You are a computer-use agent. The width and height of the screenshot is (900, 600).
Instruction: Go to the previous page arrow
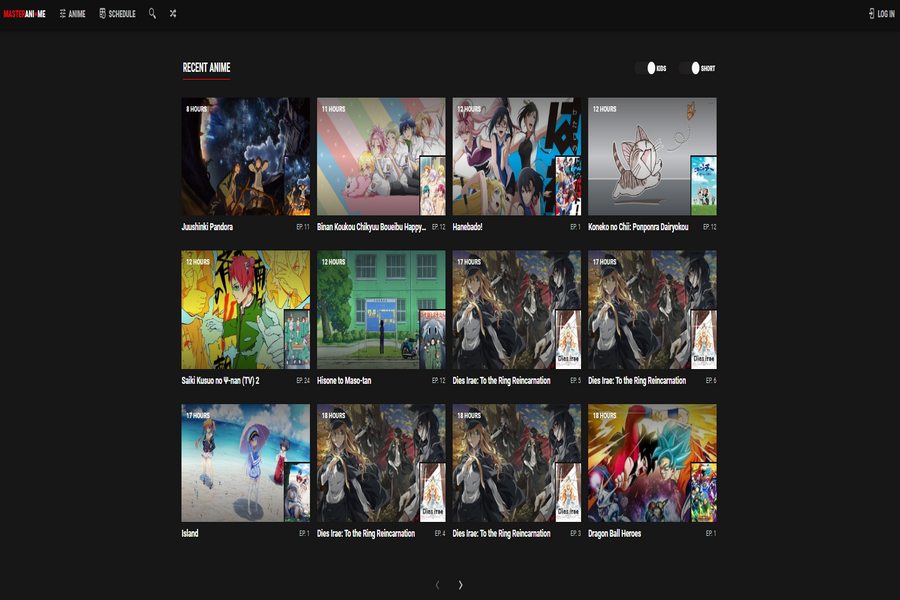tap(437, 584)
